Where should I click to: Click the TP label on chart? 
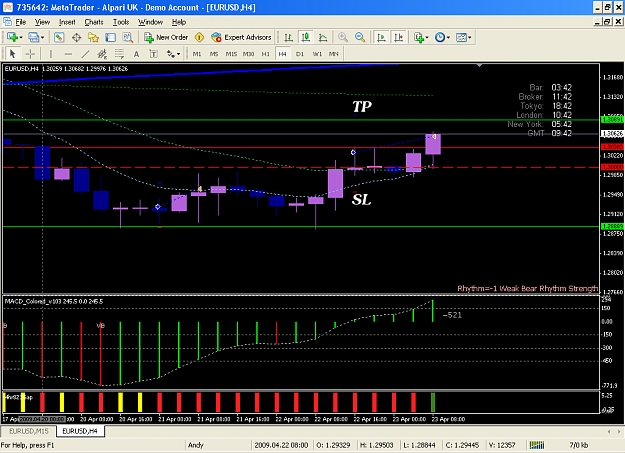(362, 106)
